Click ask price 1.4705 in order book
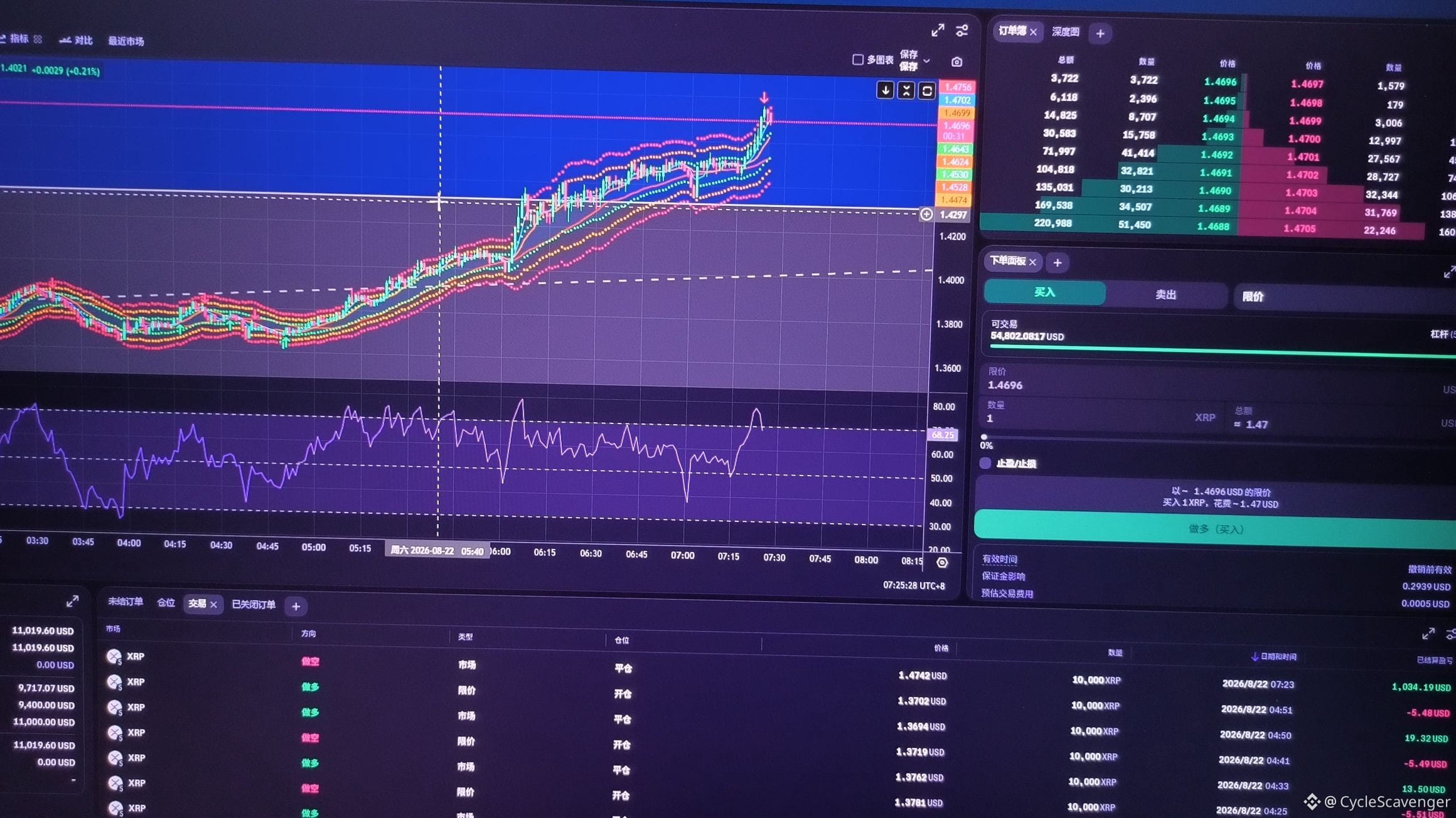 tap(1299, 228)
